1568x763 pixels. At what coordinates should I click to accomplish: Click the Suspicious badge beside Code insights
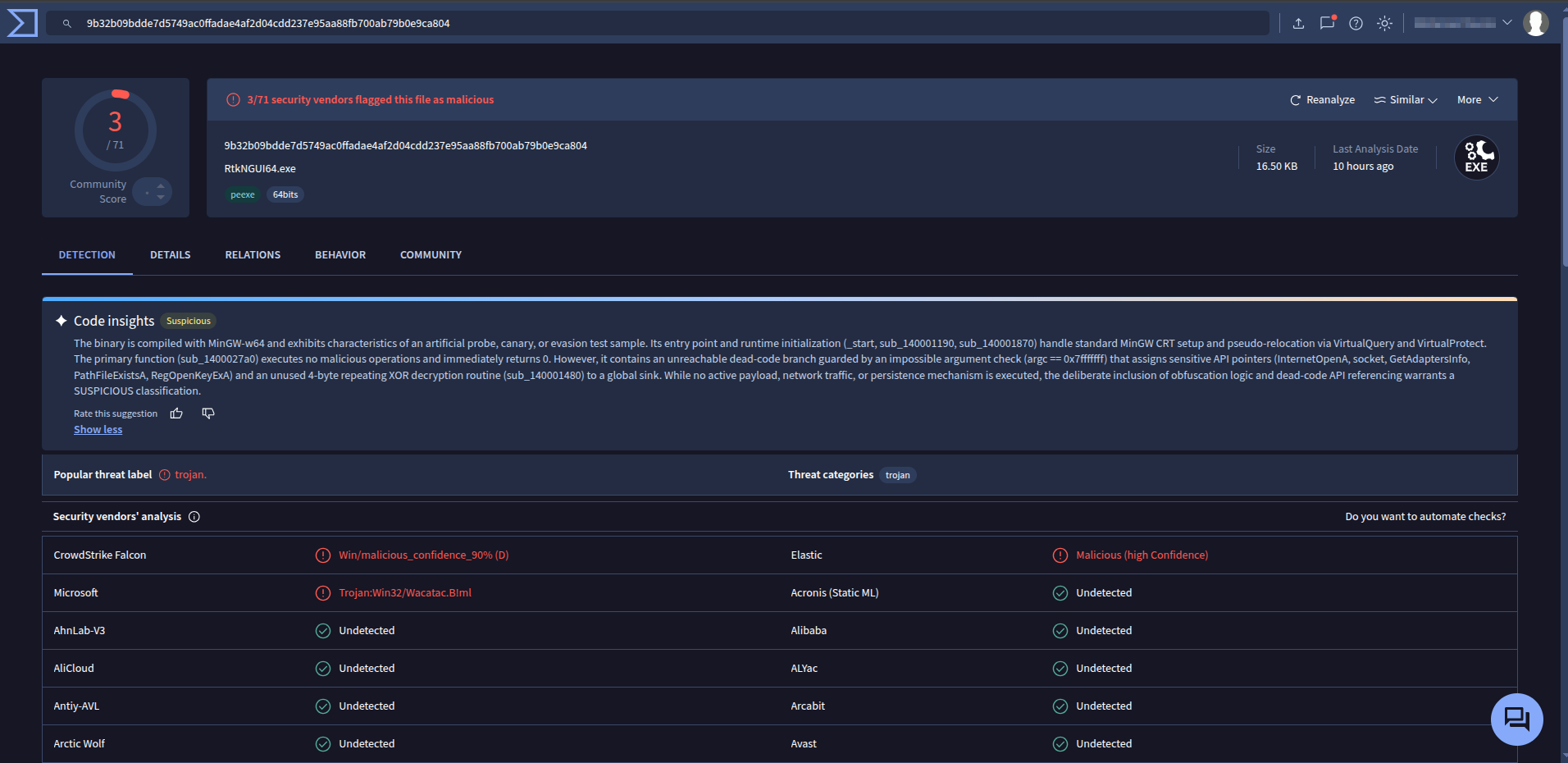[189, 321]
